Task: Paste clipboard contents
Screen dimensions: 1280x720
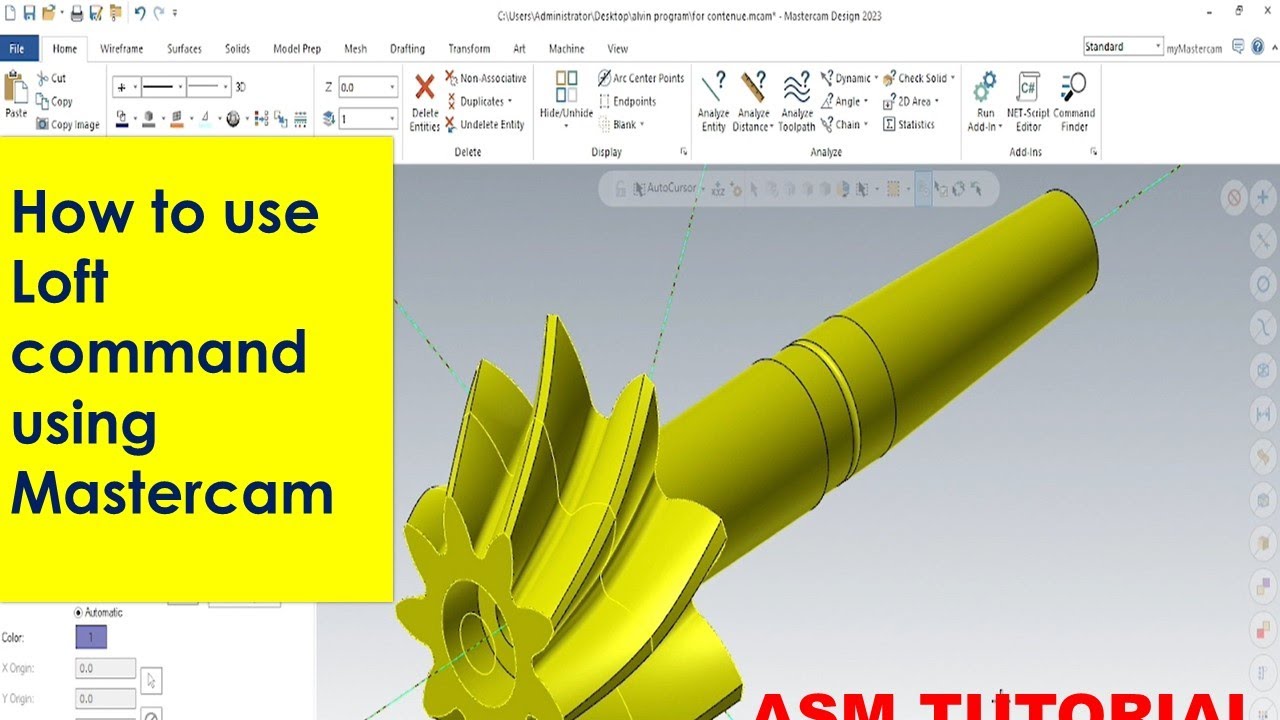Action: point(16,95)
